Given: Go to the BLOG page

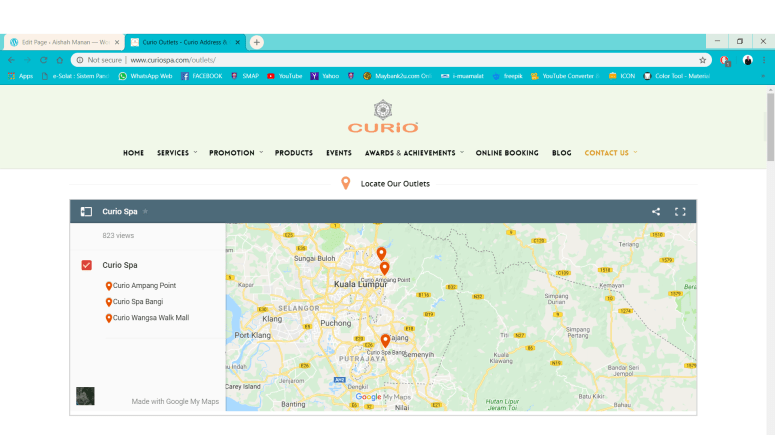Looking at the screenshot, I should [x=561, y=153].
